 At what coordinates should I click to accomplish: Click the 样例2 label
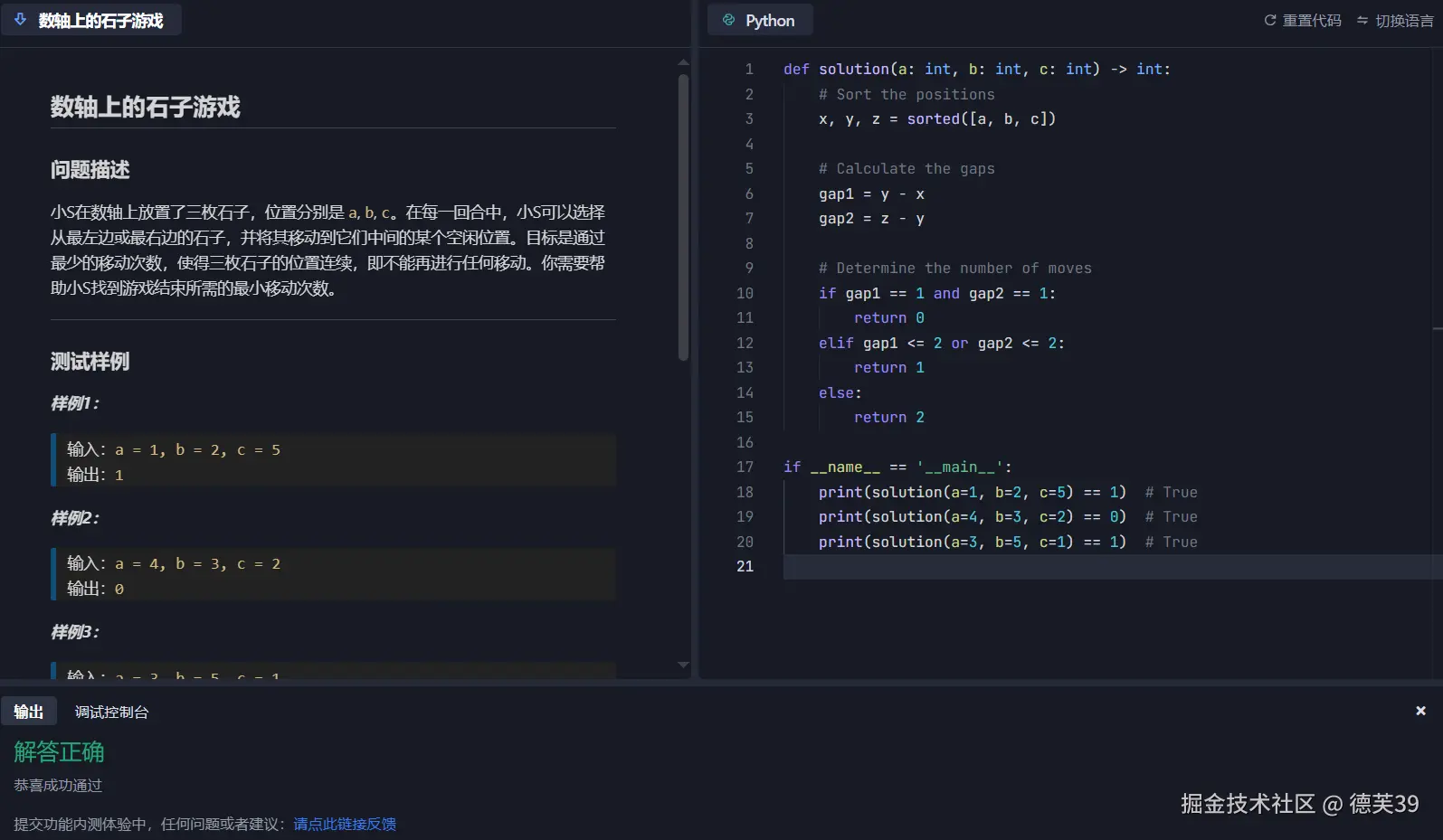pyautogui.click(x=75, y=518)
